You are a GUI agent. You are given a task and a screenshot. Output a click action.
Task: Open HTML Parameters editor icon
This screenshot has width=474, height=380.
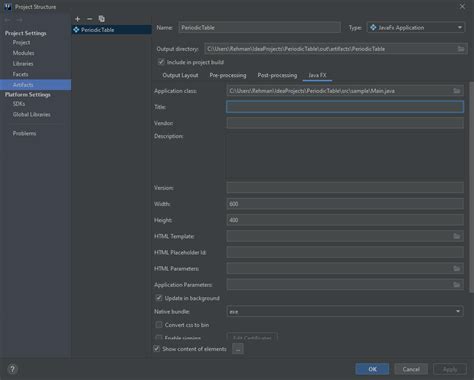coord(457,268)
